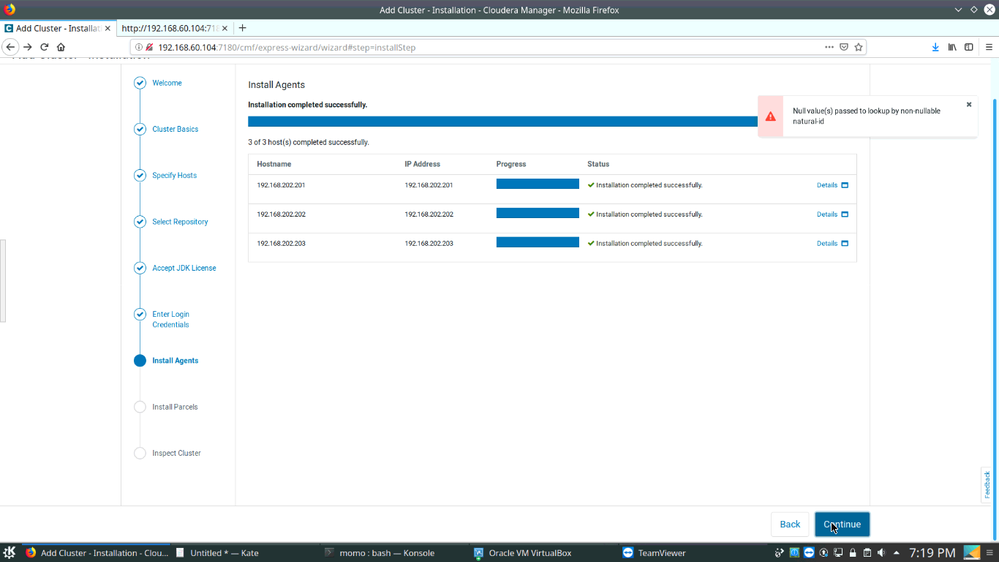This screenshot has height=562, width=999.
Task: Open the Firefox downloads arrow
Action: click(x=935, y=47)
